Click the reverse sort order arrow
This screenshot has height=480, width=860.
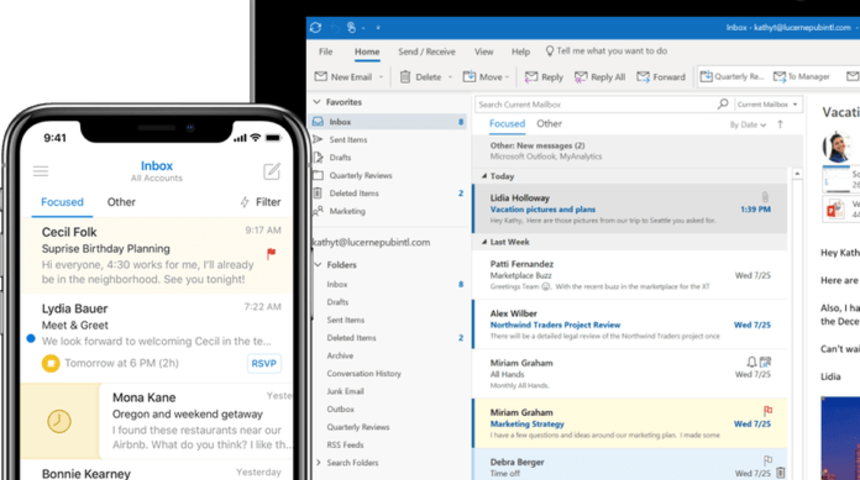(x=780, y=125)
